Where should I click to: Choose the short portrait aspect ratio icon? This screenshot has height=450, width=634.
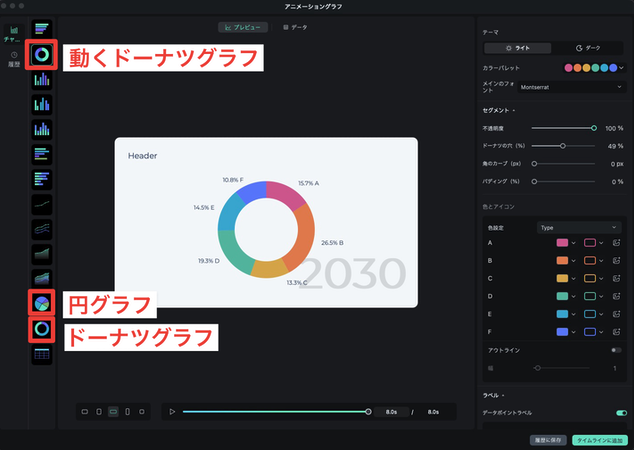coord(99,412)
